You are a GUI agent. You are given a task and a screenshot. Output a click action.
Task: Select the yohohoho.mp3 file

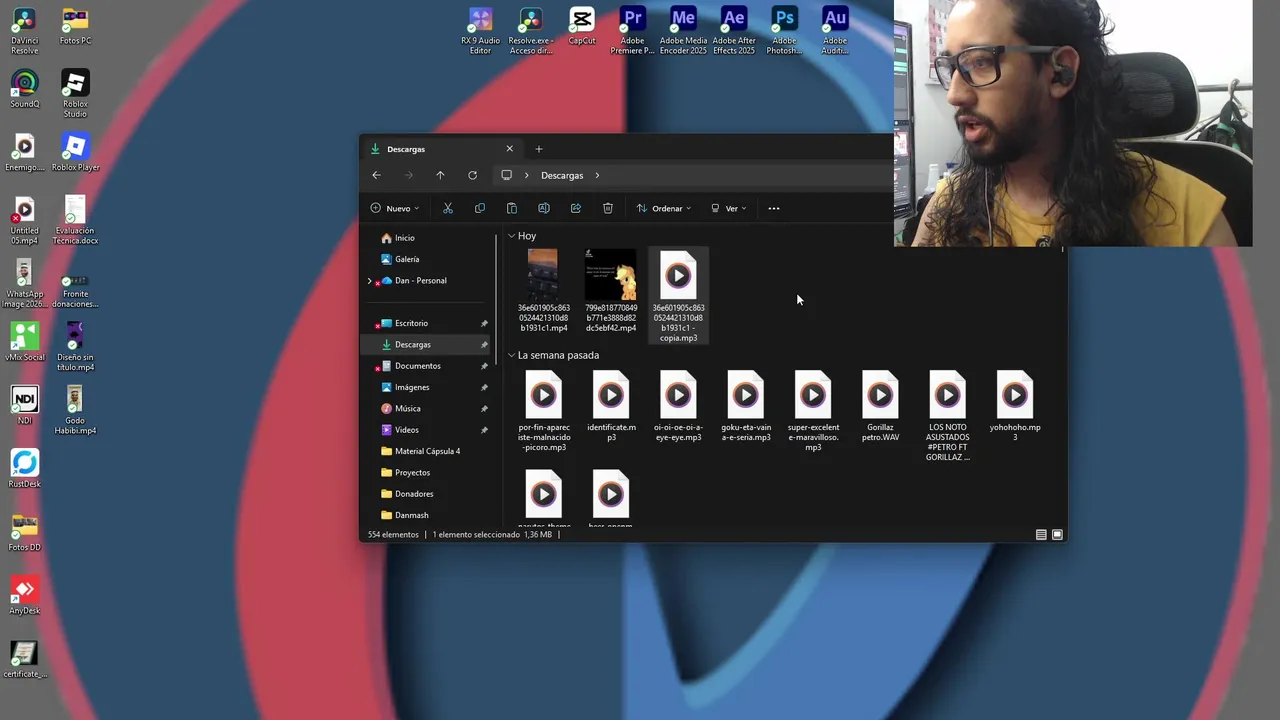(x=1015, y=407)
